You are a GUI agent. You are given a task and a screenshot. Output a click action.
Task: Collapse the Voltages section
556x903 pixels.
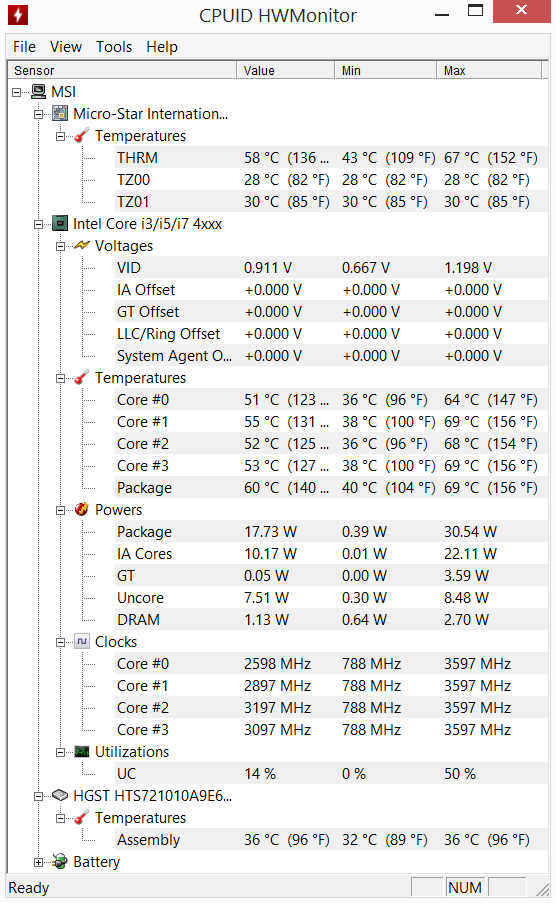pyautogui.click(x=60, y=246)
